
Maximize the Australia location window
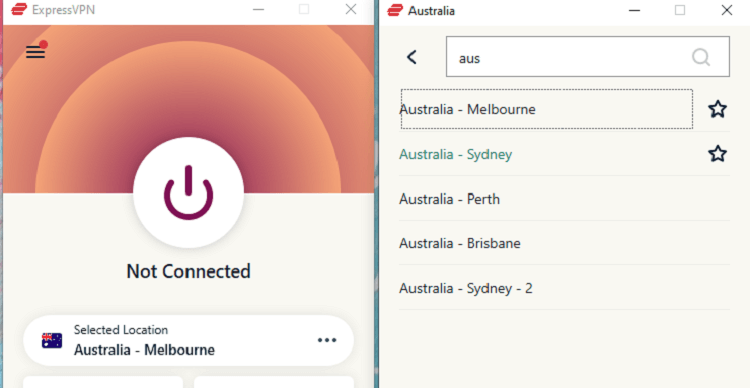(x=680, y=10)
